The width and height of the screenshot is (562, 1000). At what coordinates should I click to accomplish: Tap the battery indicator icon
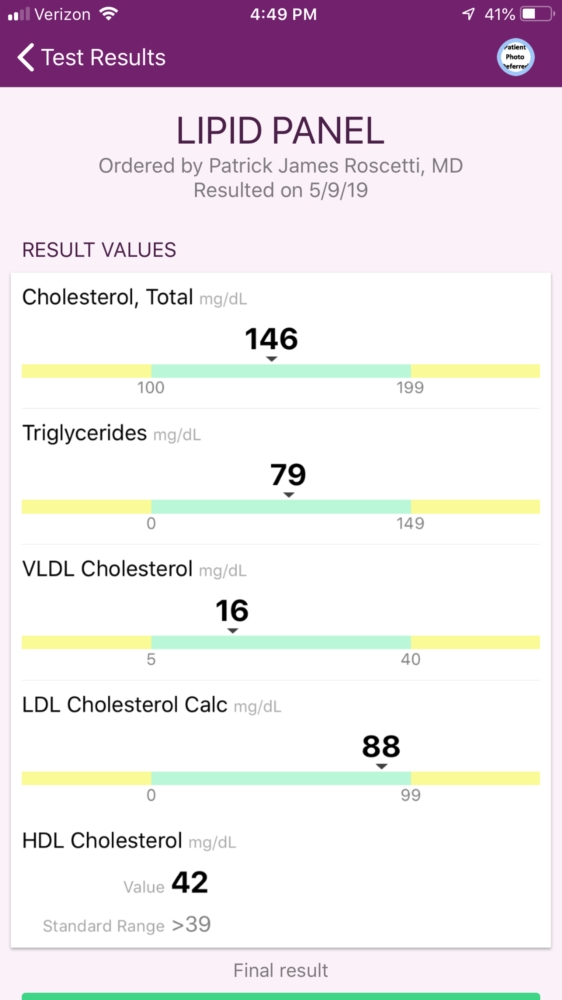pos(536,14)
